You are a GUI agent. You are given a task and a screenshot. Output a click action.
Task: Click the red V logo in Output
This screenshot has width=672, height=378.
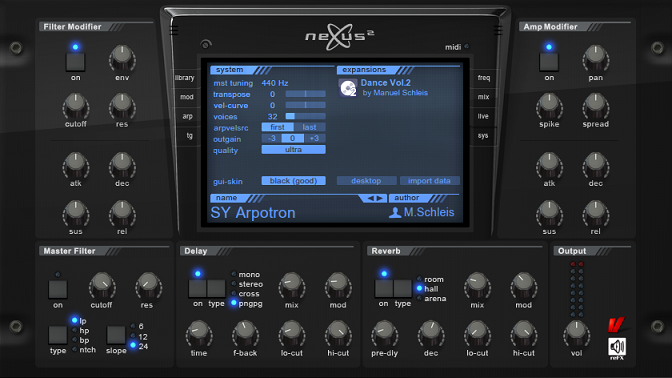(x=616, y=325)
